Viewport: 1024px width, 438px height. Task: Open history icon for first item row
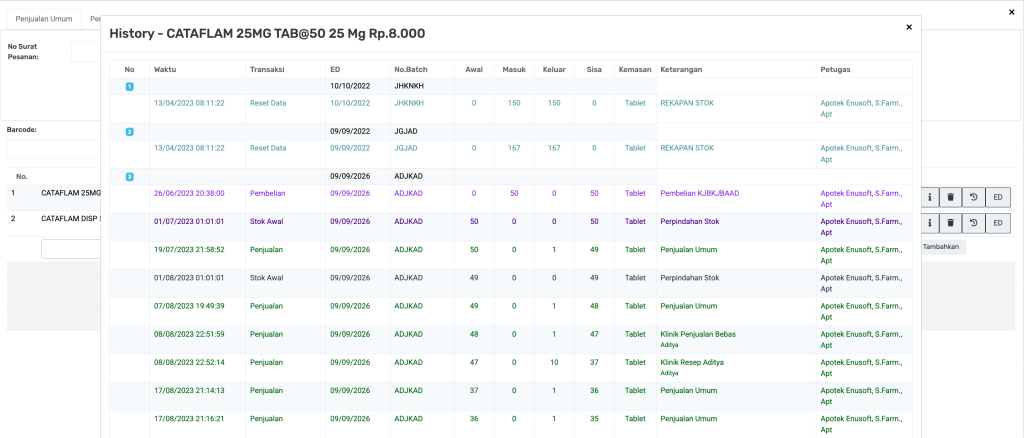974,197
